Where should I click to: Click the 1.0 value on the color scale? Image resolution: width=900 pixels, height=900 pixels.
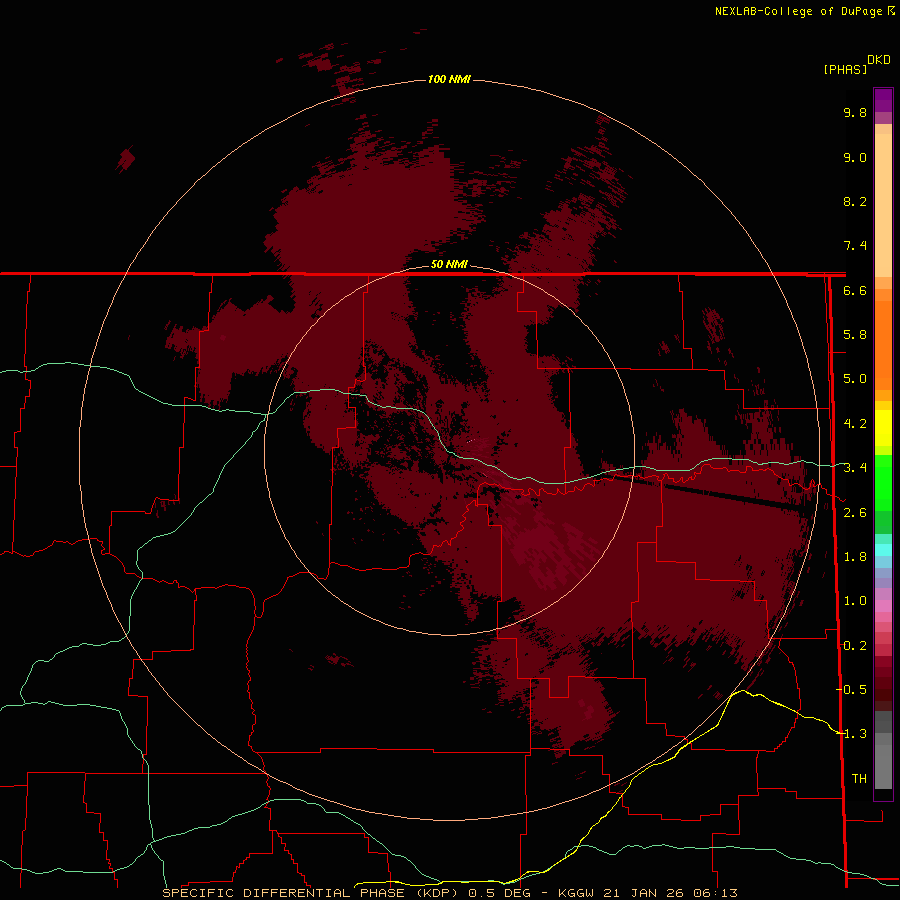click(x=855, y=601)
